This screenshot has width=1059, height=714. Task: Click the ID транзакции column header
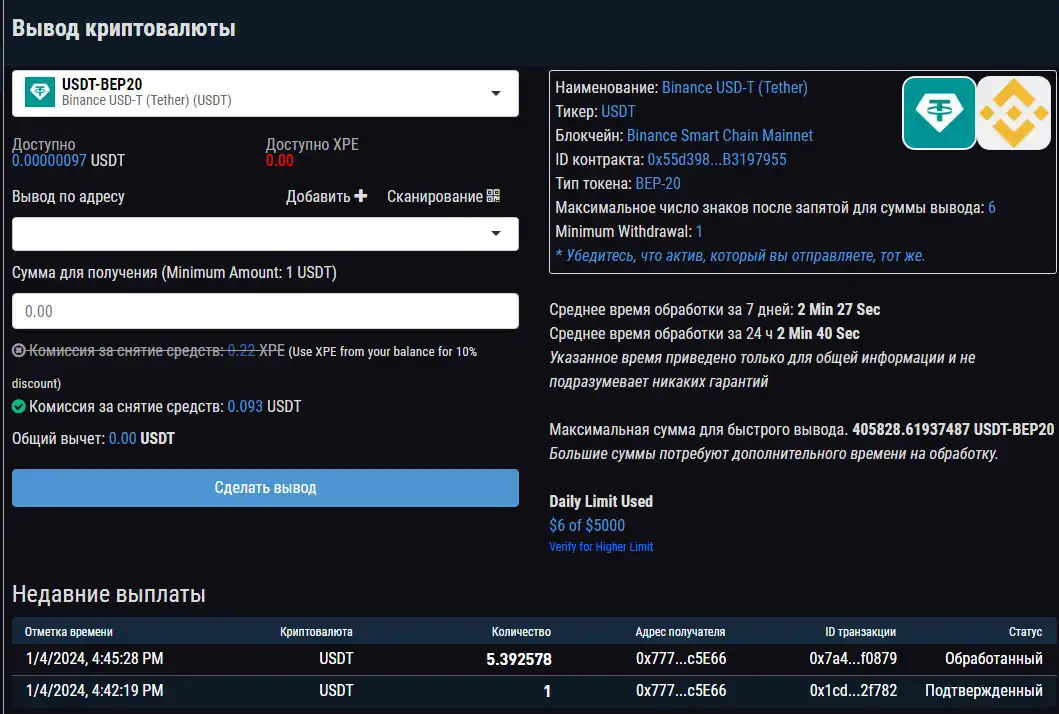pyautogui.click(x=860, y=632)
